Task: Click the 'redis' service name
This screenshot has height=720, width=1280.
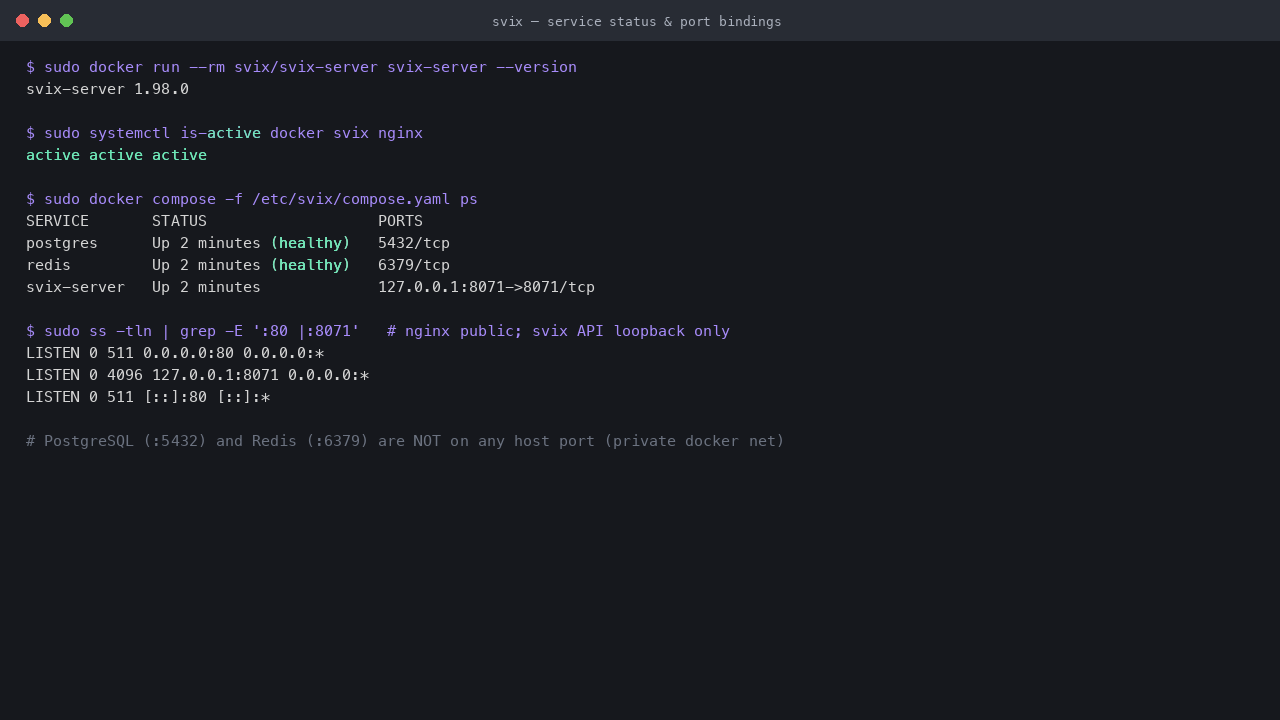Action: click(48, 265)
